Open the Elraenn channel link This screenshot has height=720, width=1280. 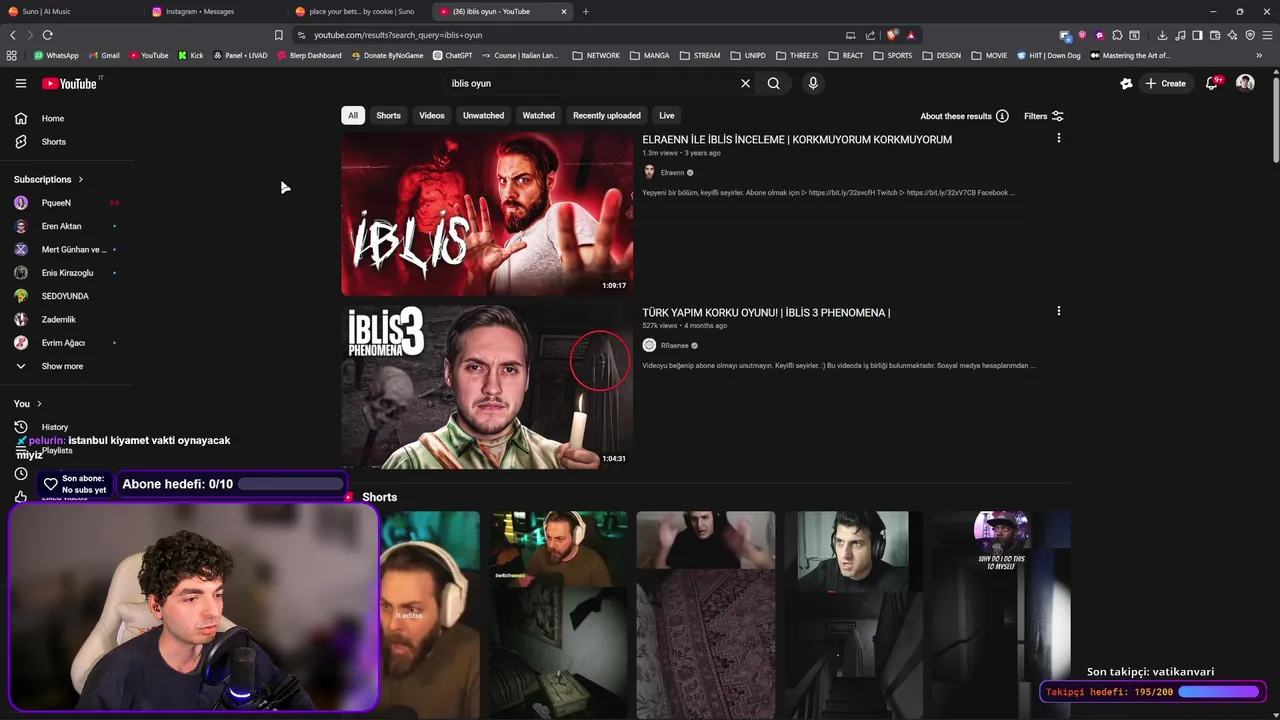pyautogui.click(x=672, y=172)
